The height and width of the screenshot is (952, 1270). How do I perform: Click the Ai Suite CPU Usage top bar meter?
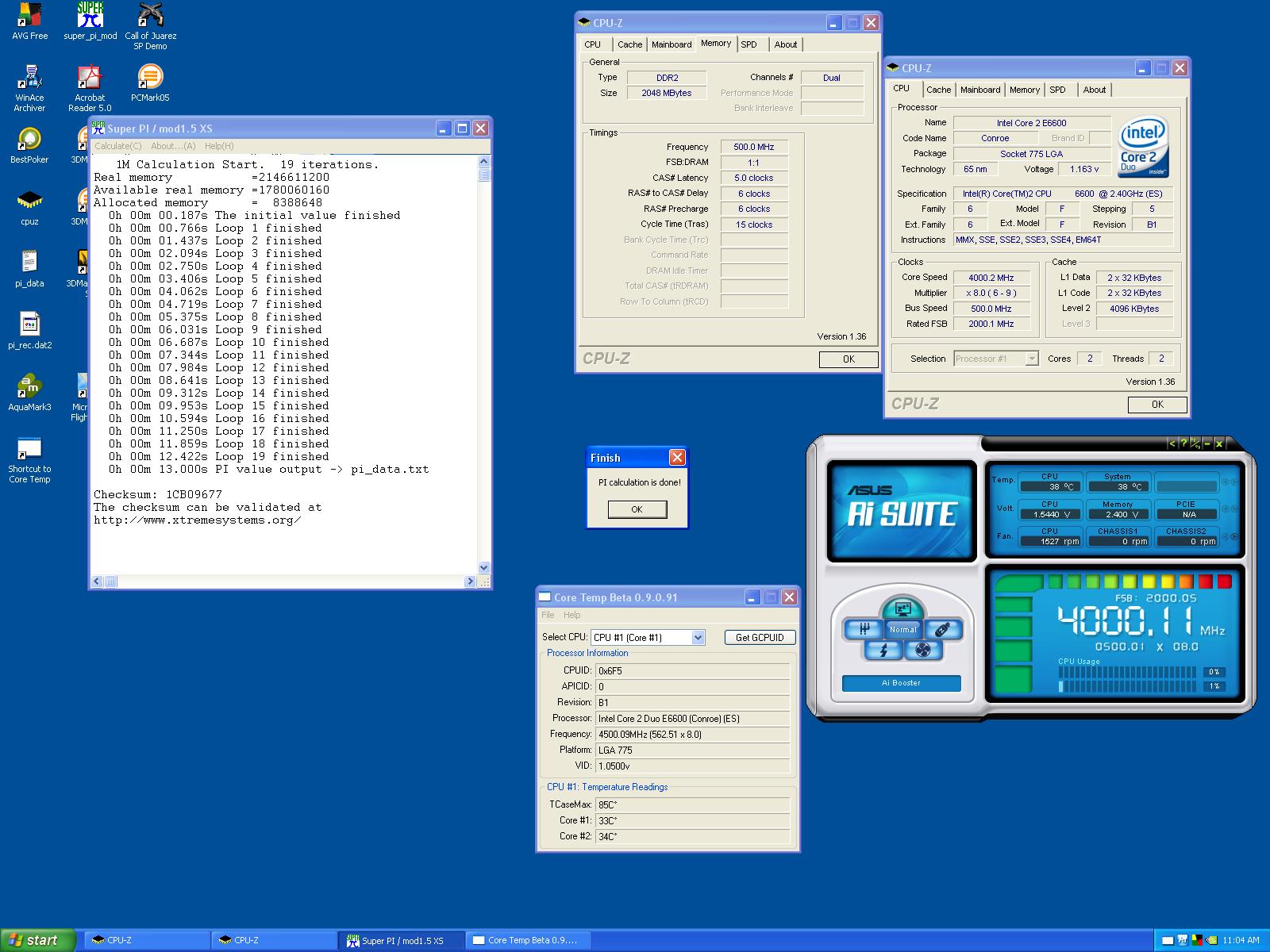1127,672
